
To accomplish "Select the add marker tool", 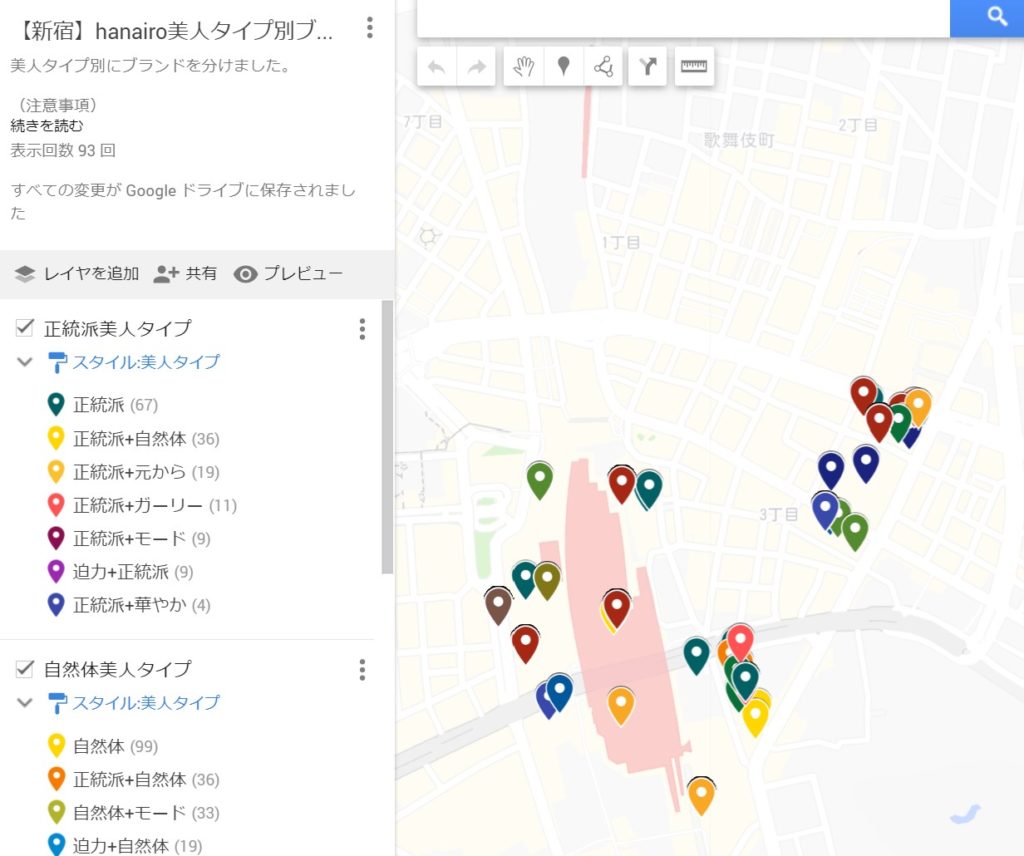I will pos(564,66).
